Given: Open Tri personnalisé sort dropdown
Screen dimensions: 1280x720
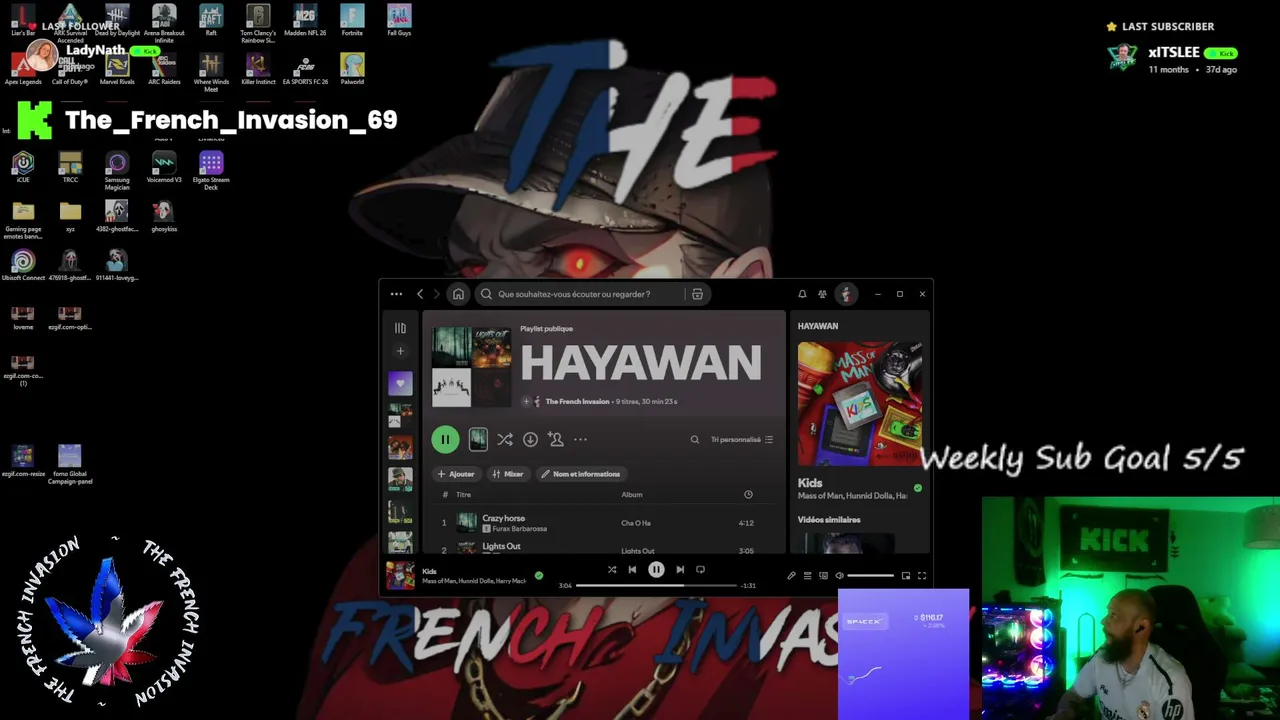Looking at the screenshot, I should [x=741, y=439].
